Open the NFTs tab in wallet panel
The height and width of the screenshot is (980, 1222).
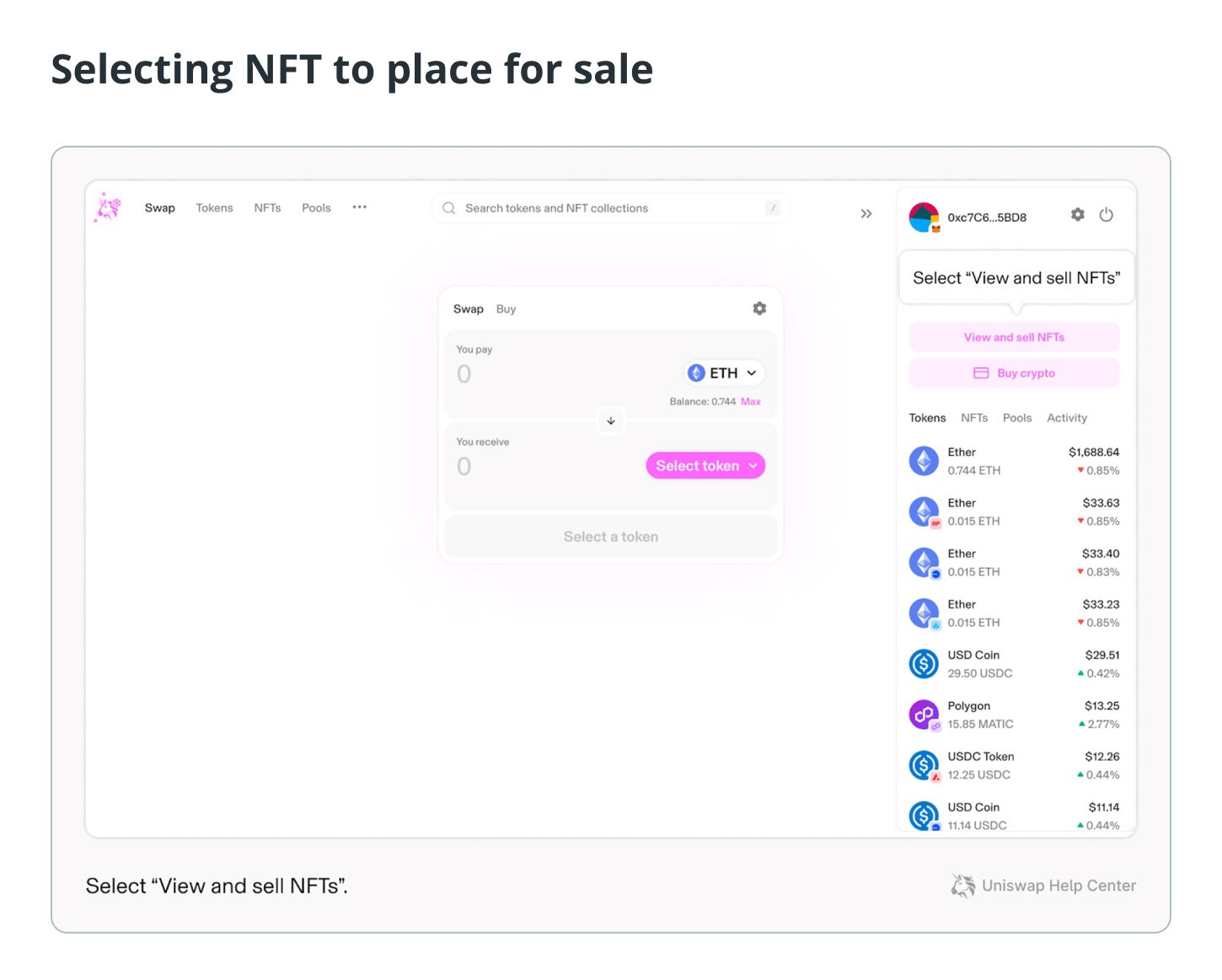coord(974,418)
